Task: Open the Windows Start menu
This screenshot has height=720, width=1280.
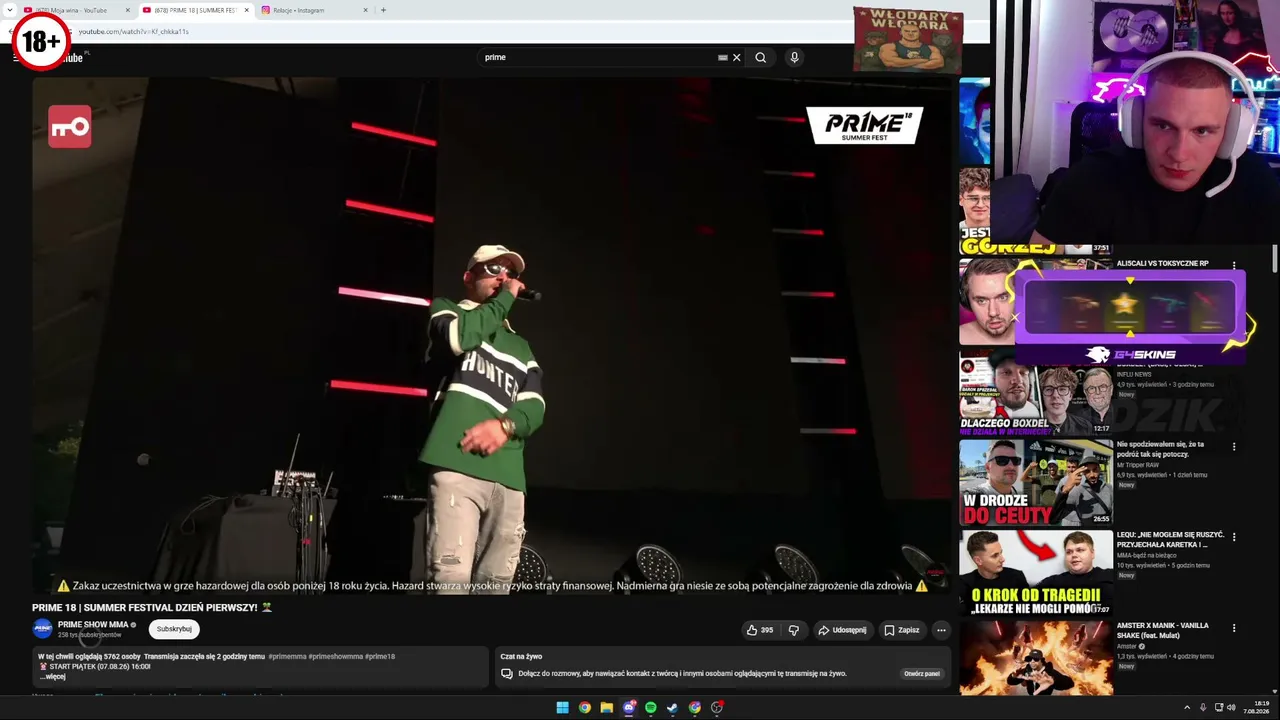Action: pyautogui.click(x=563, y=708)
